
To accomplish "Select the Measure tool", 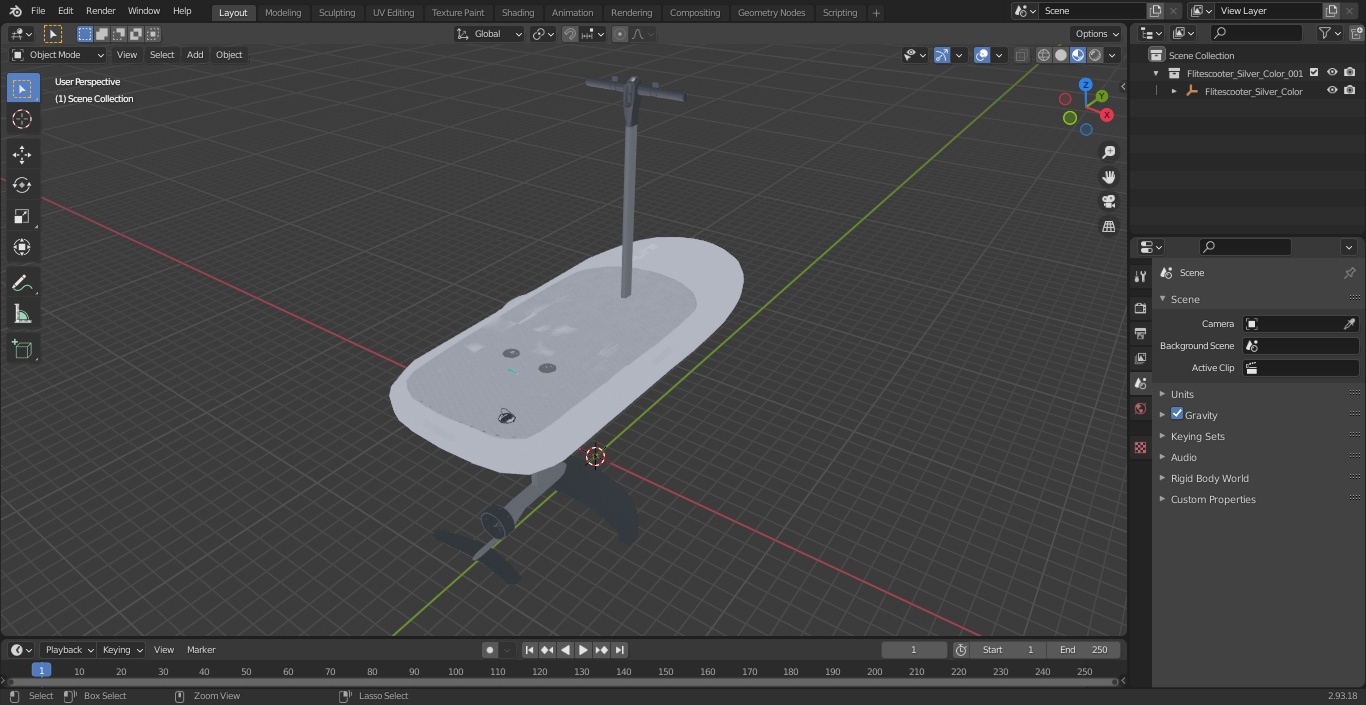I will pyautogui.click(x=22, y=315).
